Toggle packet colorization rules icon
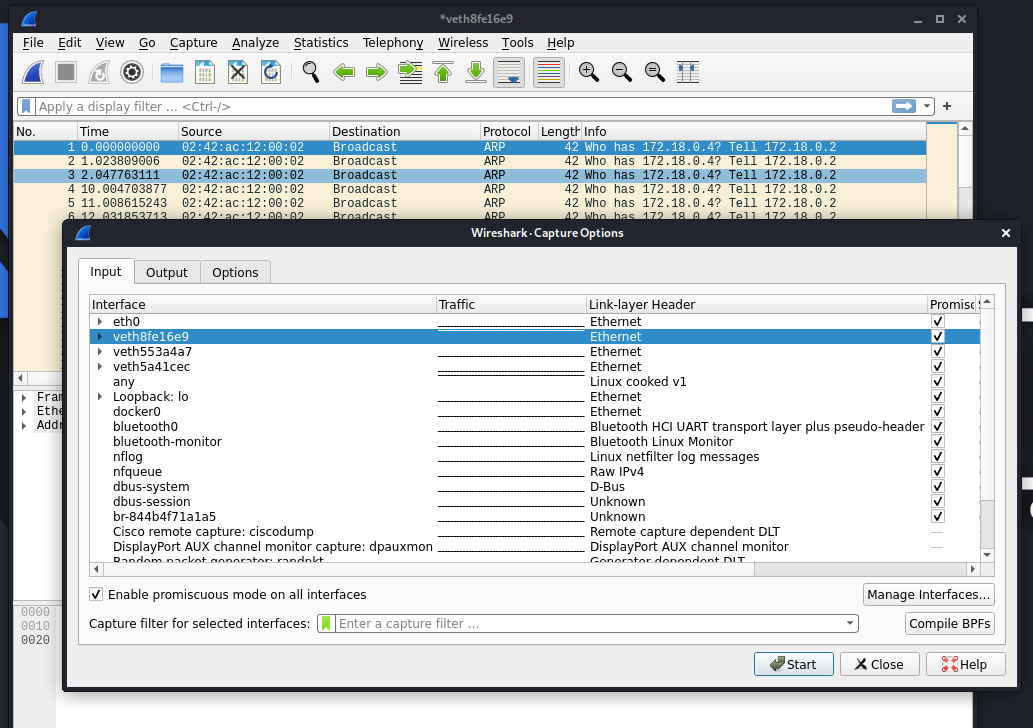This screenshot has height=728, width=1033. pos(549,72)
